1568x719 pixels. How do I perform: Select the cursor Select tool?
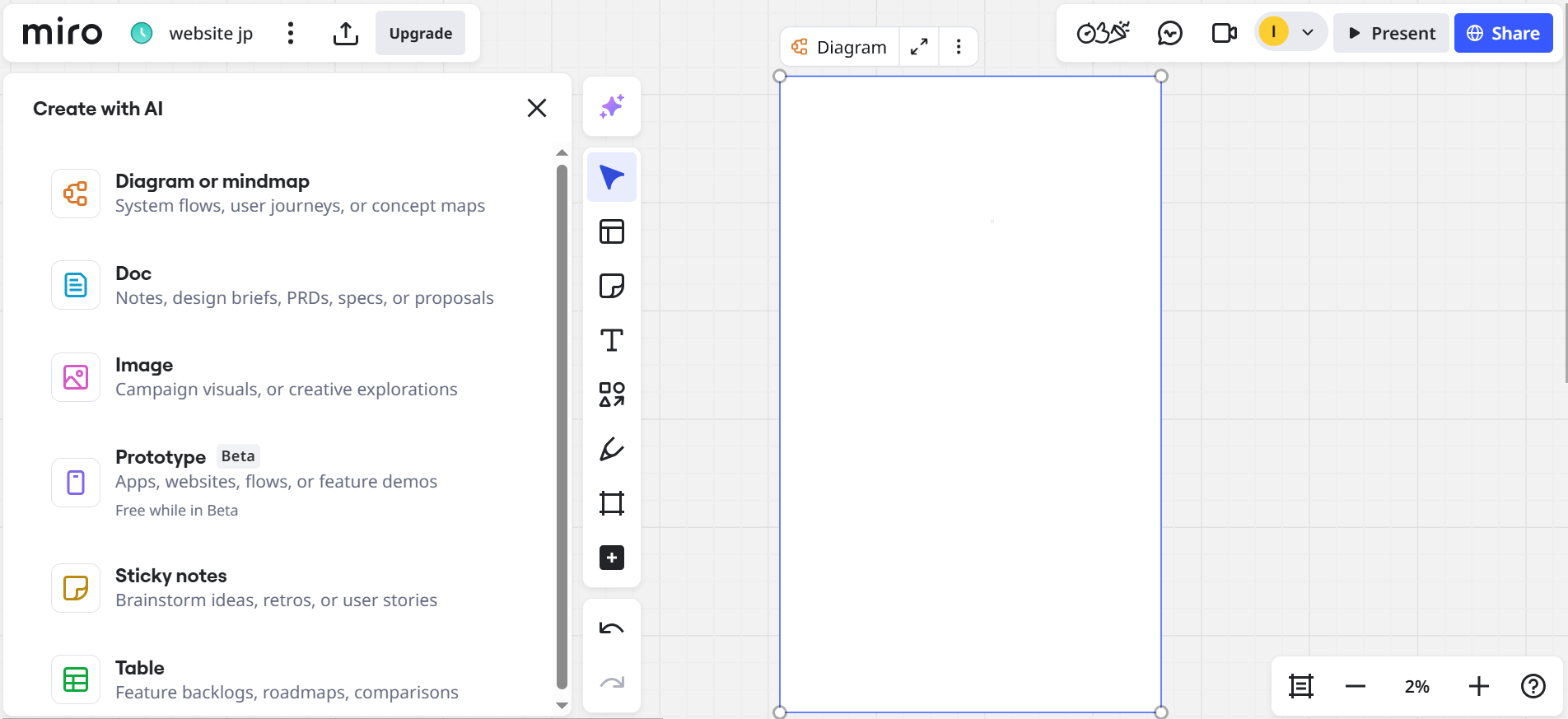pyautogui.click(x=612, y=177)
